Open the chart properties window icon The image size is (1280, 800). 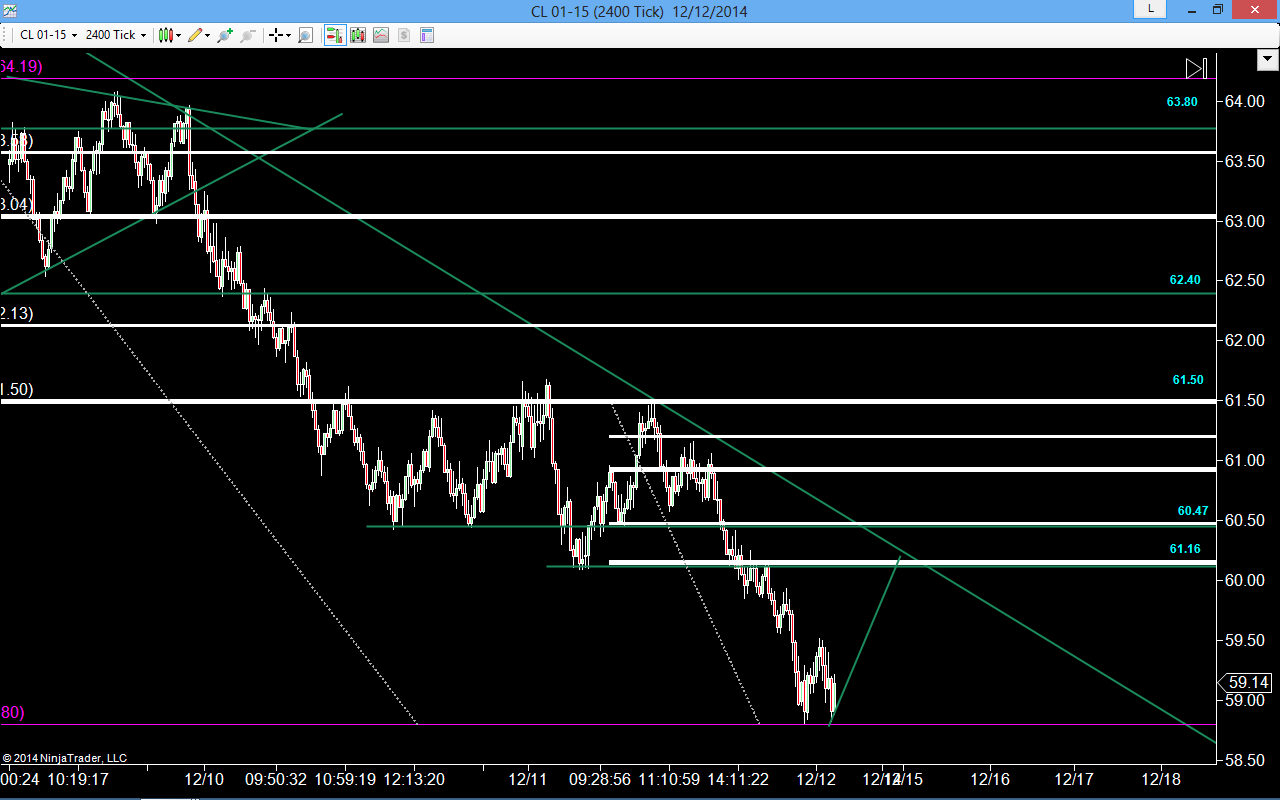point(427,35)
